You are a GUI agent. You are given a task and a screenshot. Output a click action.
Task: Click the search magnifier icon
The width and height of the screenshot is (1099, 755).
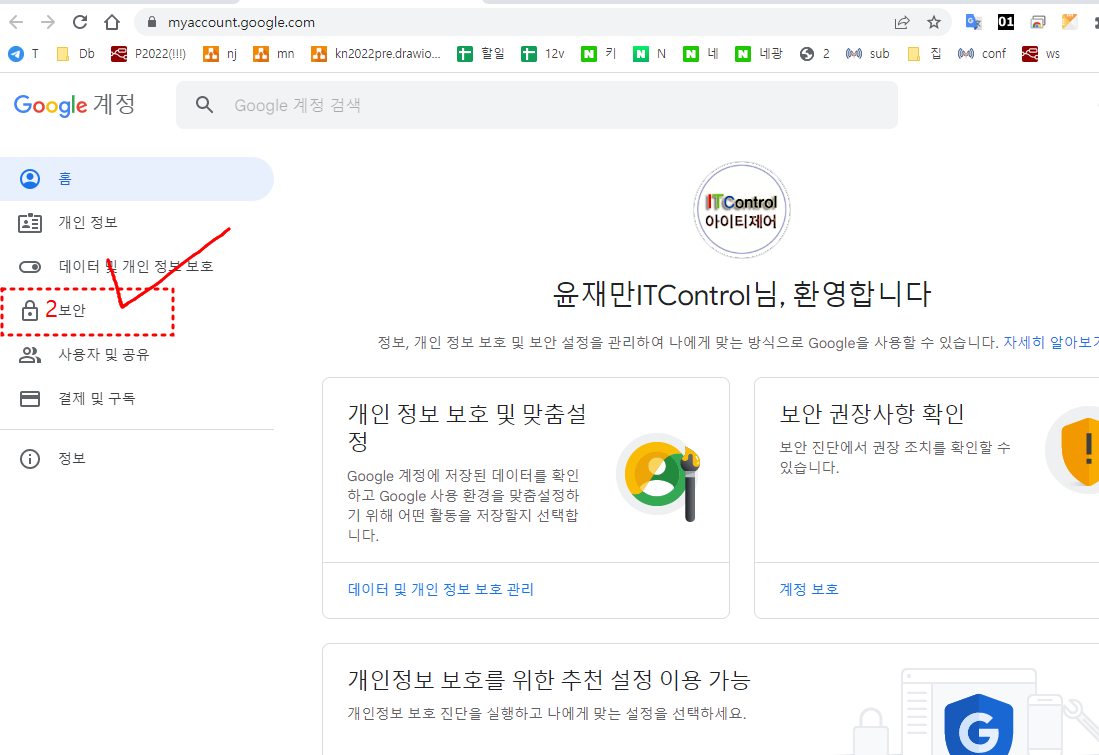pos(204,105)
